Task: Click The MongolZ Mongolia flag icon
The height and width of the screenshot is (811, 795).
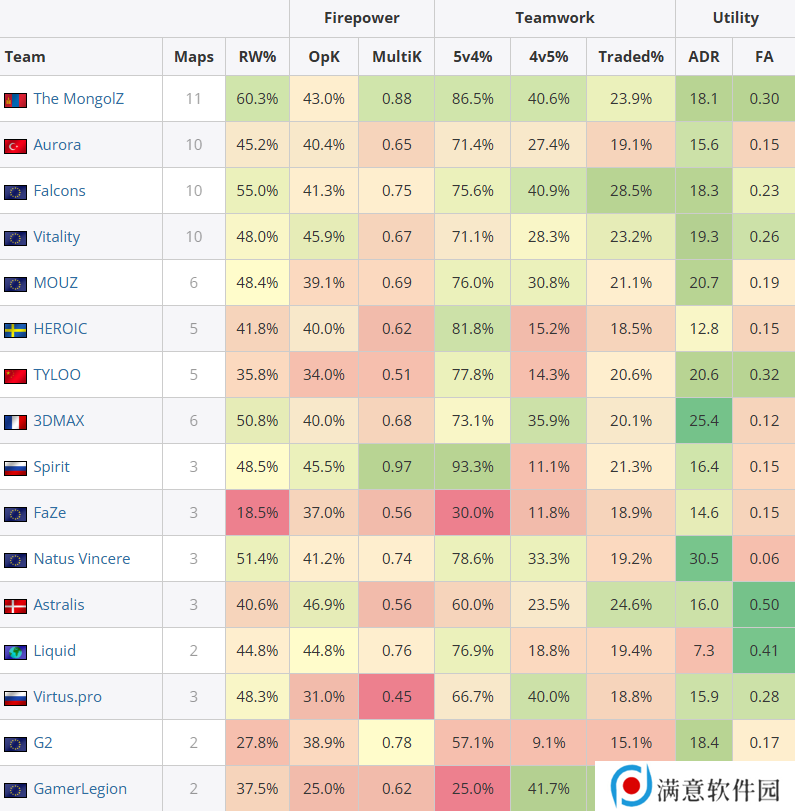Action: click(x=16, y=100)
